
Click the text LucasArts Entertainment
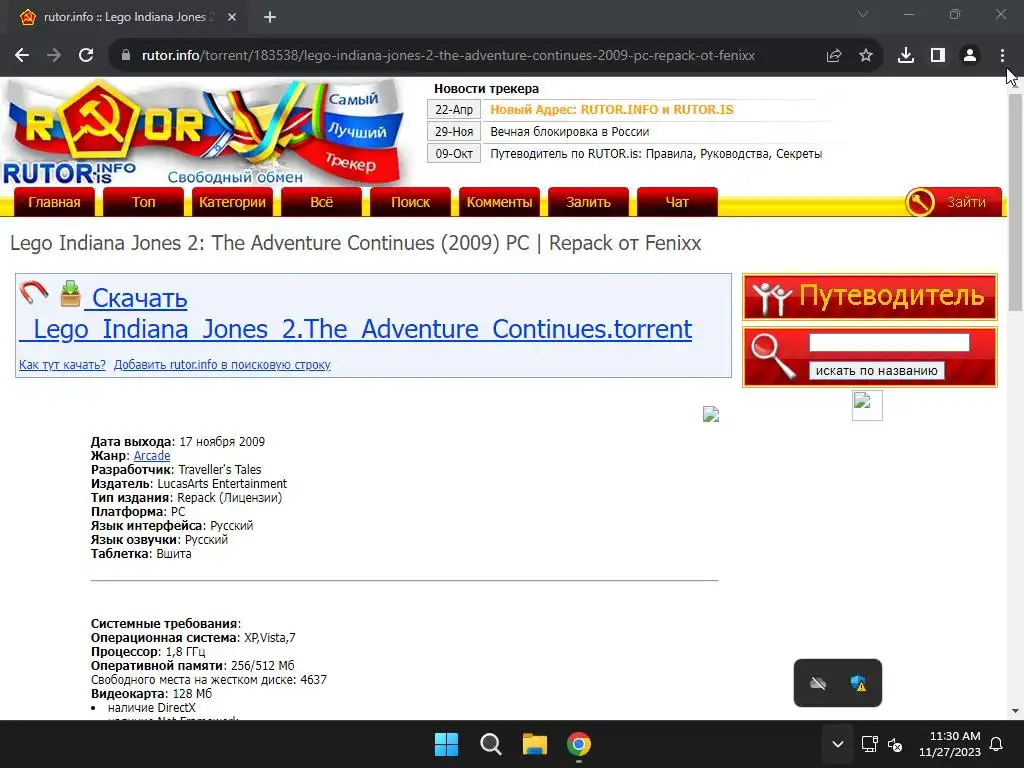(x=222, y=484)
